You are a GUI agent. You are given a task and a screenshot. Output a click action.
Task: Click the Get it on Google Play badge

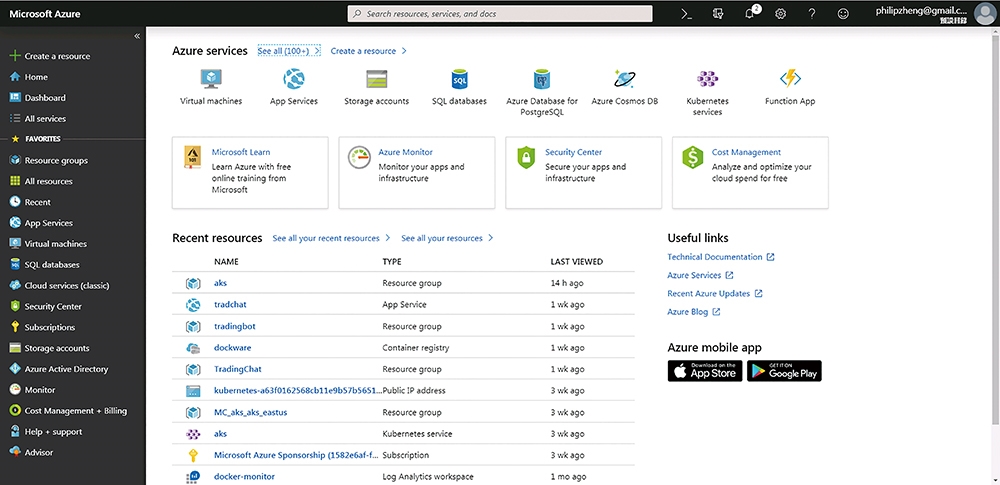click(x=784, y=371)
